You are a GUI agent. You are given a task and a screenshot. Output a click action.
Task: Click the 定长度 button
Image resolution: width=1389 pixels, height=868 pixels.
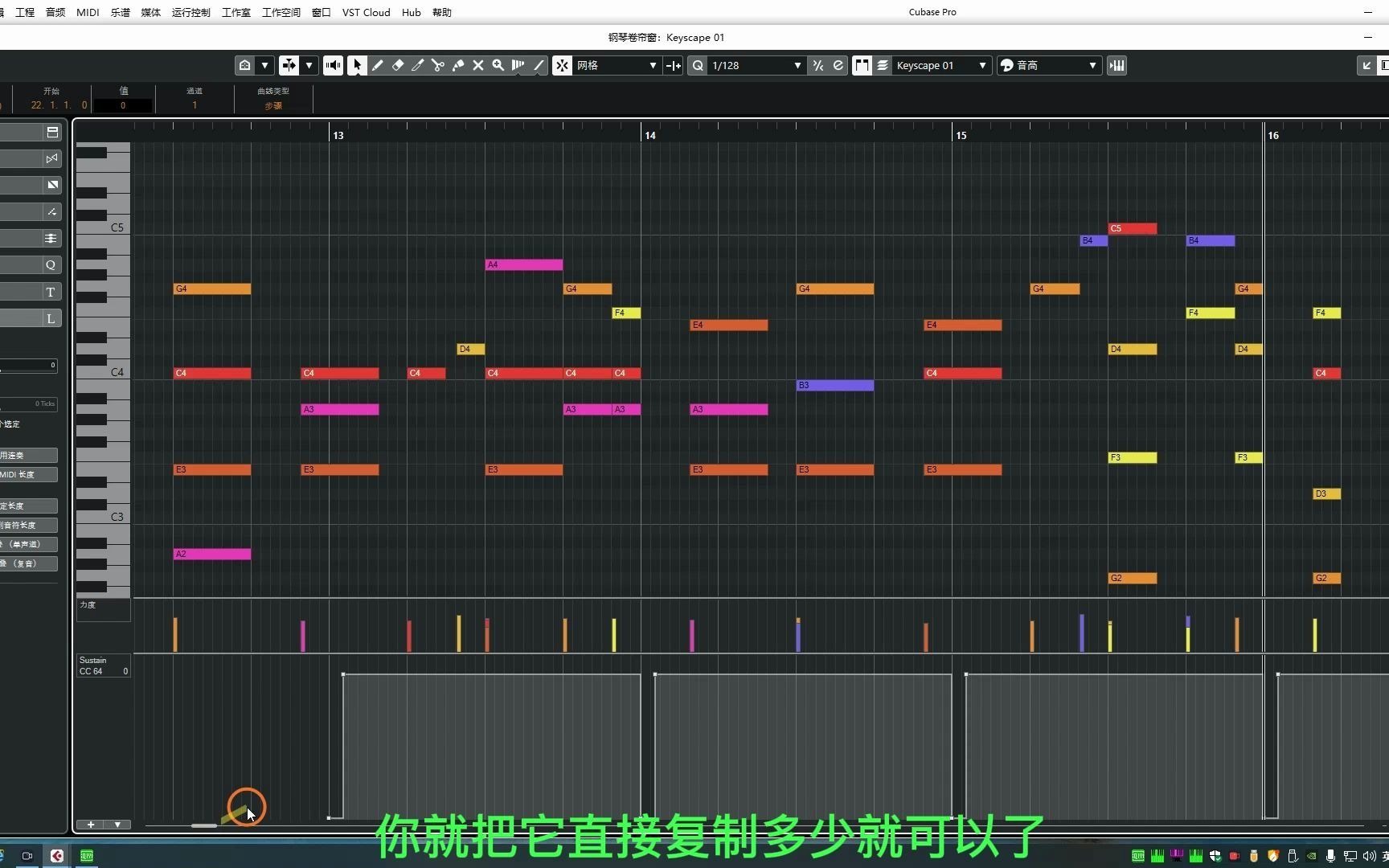tap(28, 506)
